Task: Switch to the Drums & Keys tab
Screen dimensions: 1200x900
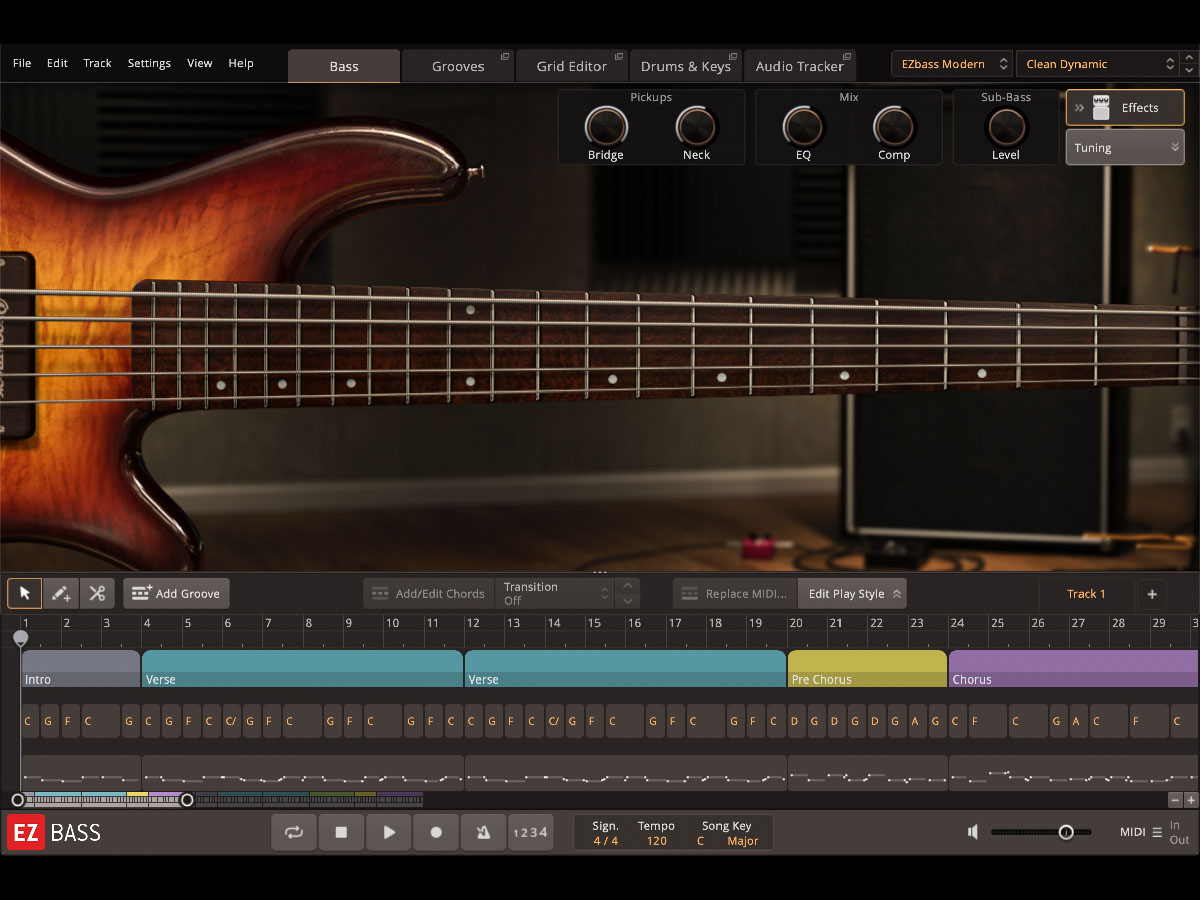Action: point(686,66)
